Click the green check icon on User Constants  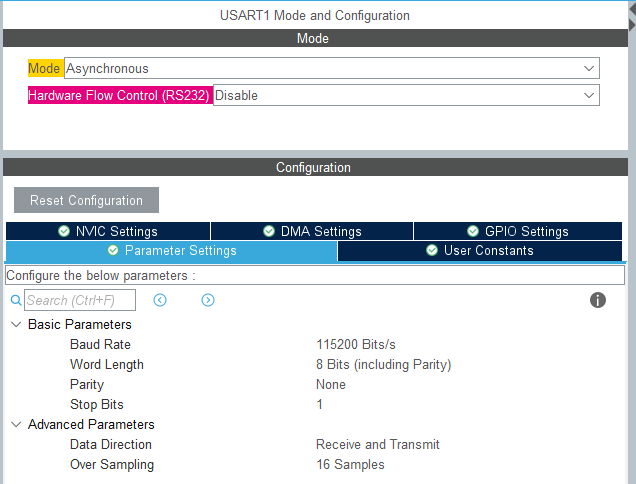(x=432, y=250)
